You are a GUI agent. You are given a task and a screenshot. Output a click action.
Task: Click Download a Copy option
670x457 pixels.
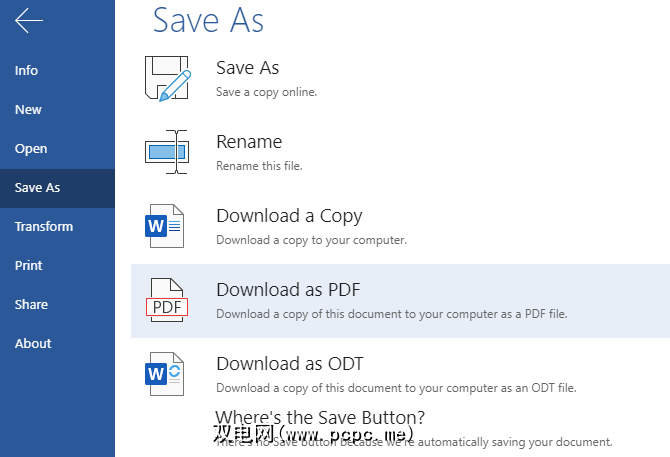(289, 216)
